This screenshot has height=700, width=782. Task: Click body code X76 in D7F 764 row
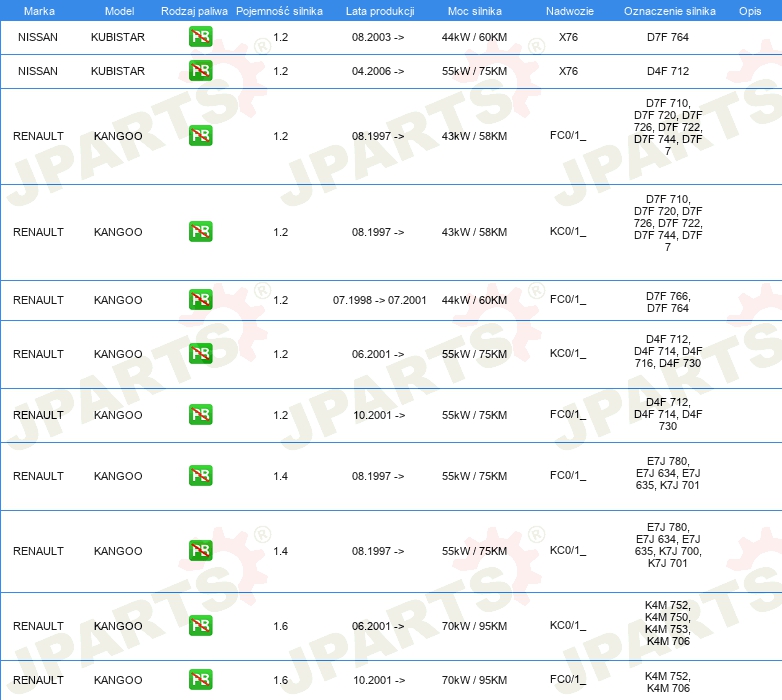pos(568,37)
